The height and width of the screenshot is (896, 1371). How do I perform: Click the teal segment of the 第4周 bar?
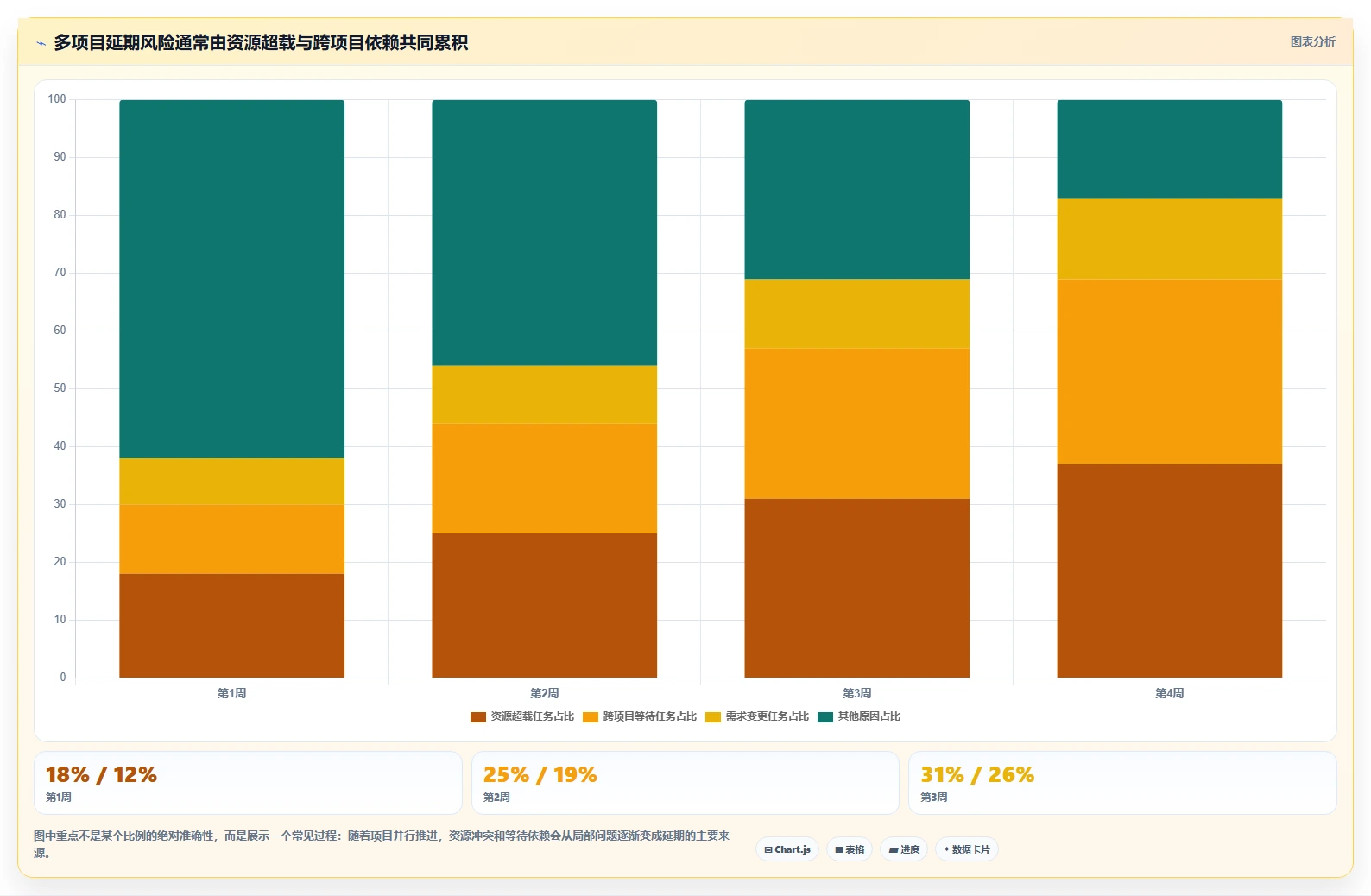pos(1170,149)
